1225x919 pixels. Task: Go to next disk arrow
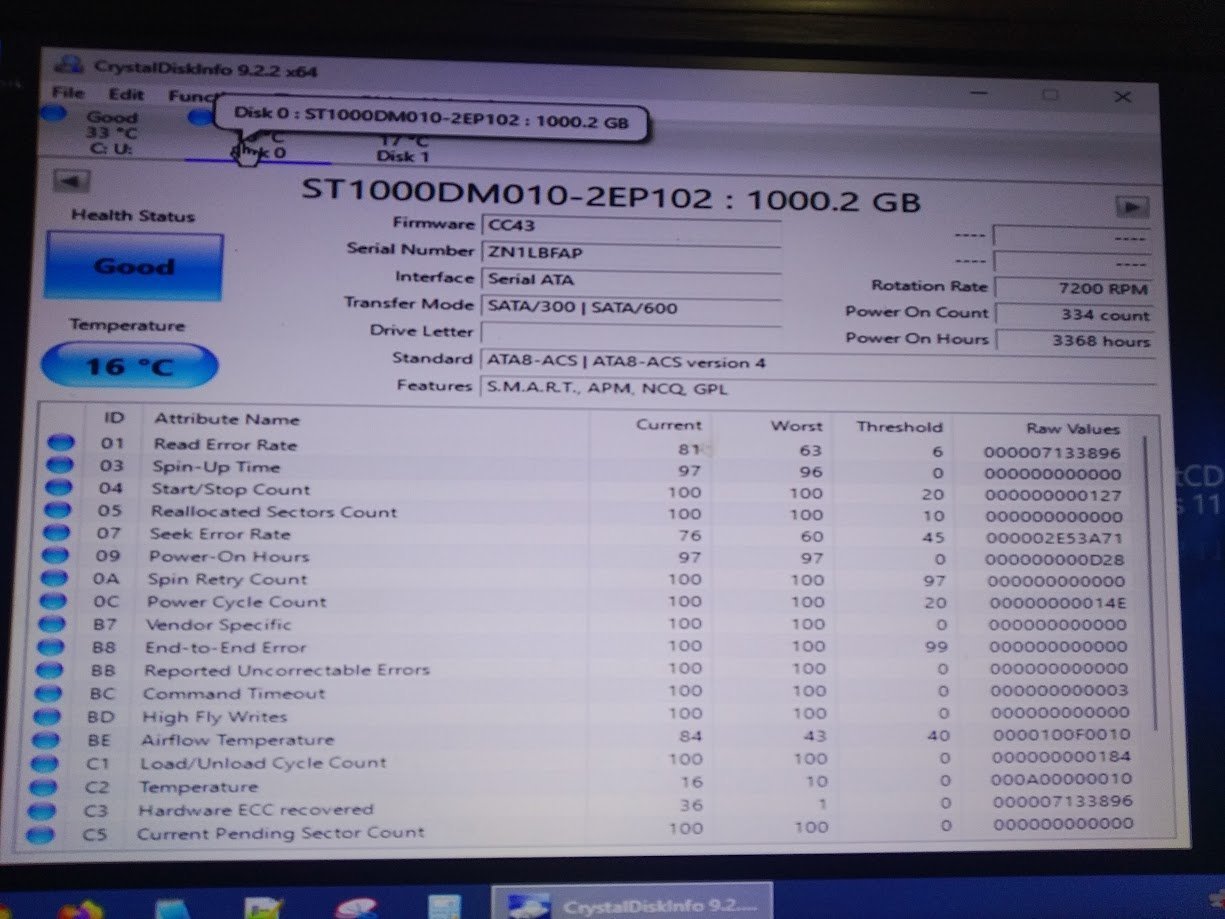(1132, 207)
